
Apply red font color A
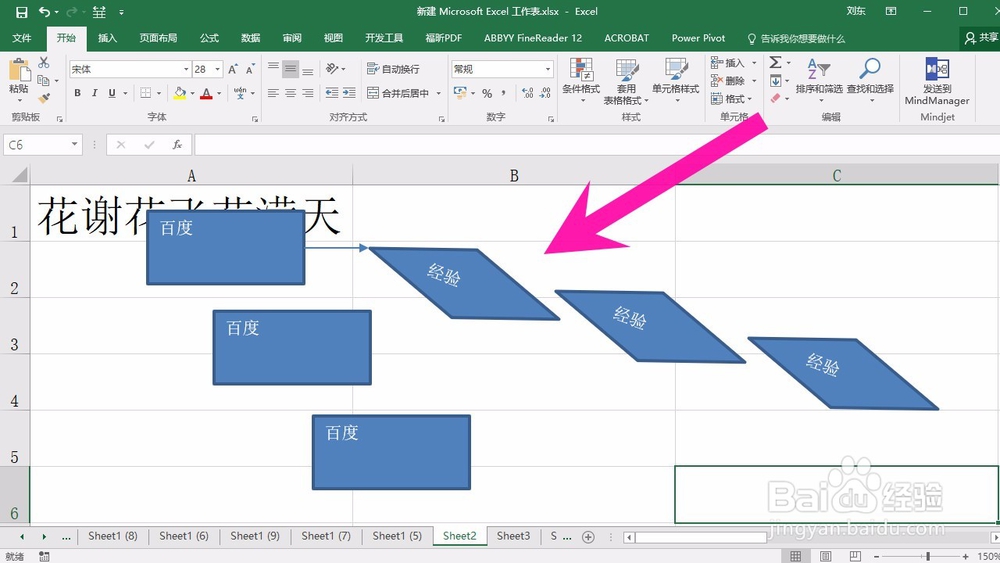coord(206,93)
